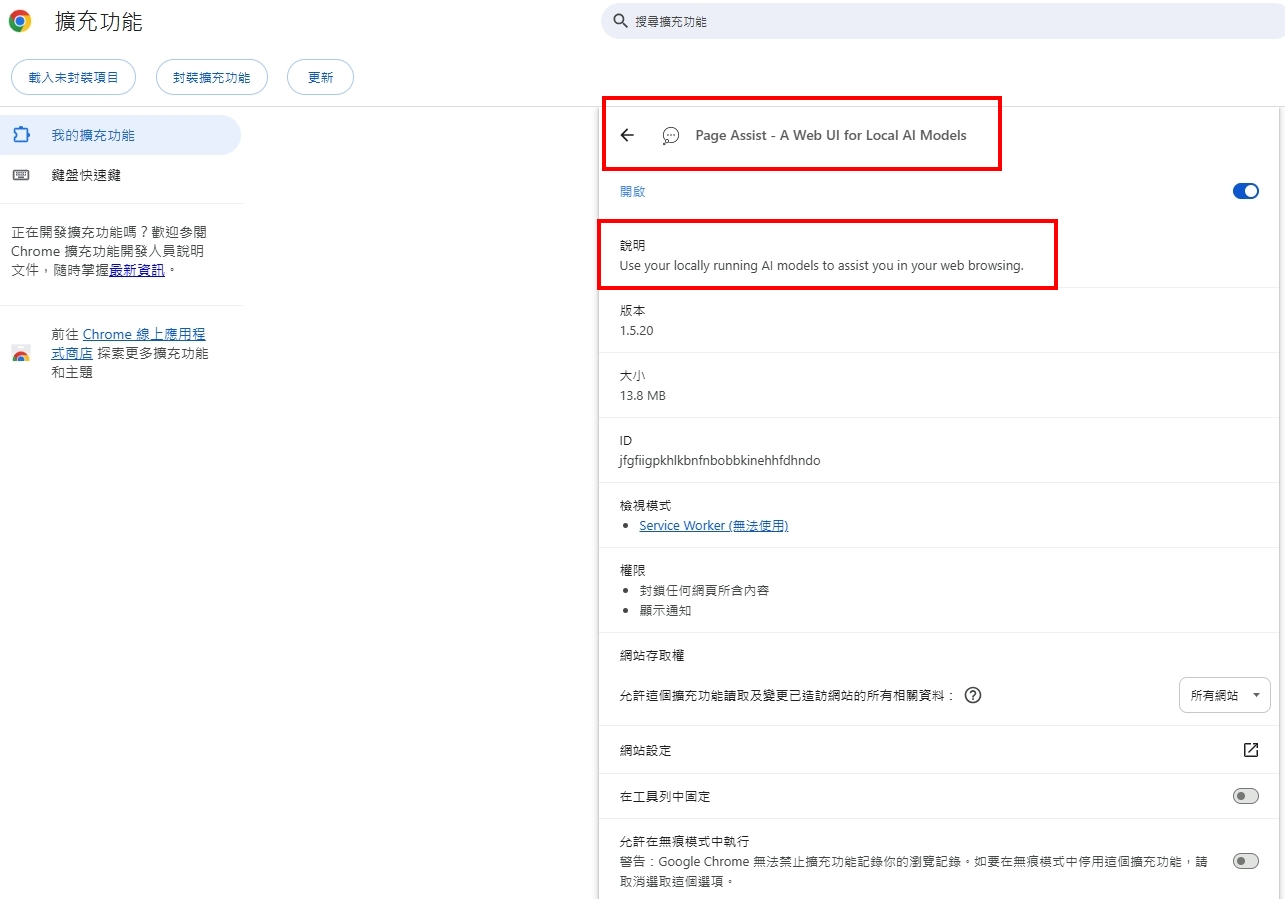Open the 所有網站 site access dropdown

click(x=1225, y=695)
